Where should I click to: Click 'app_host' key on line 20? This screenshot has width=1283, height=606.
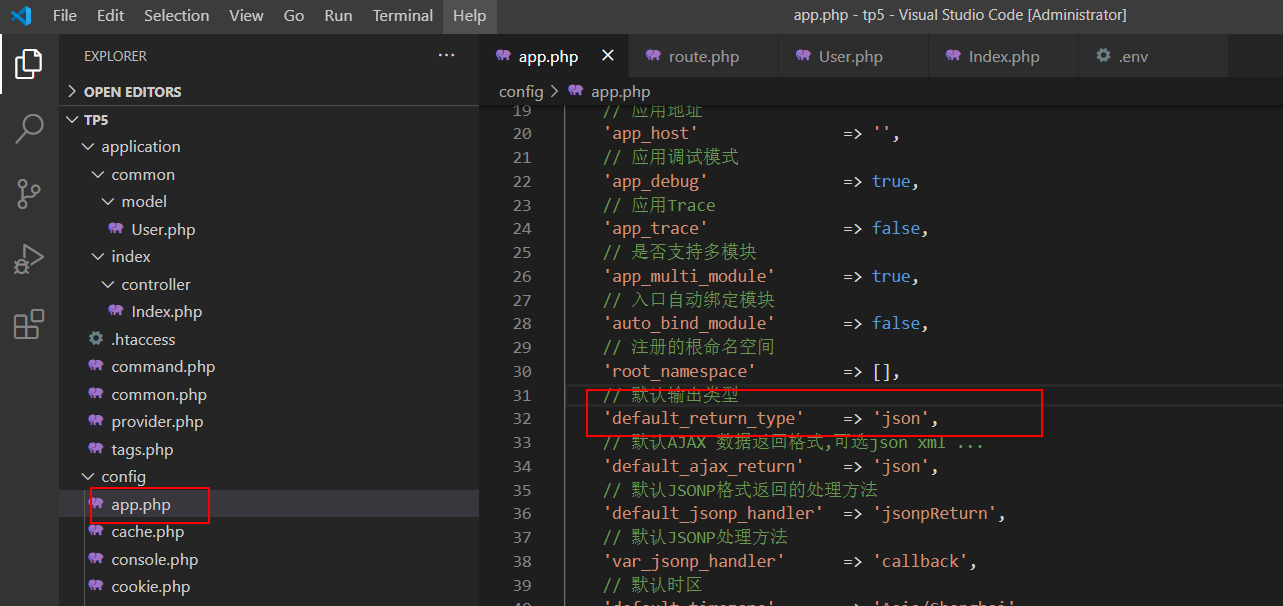coord(650,133)
